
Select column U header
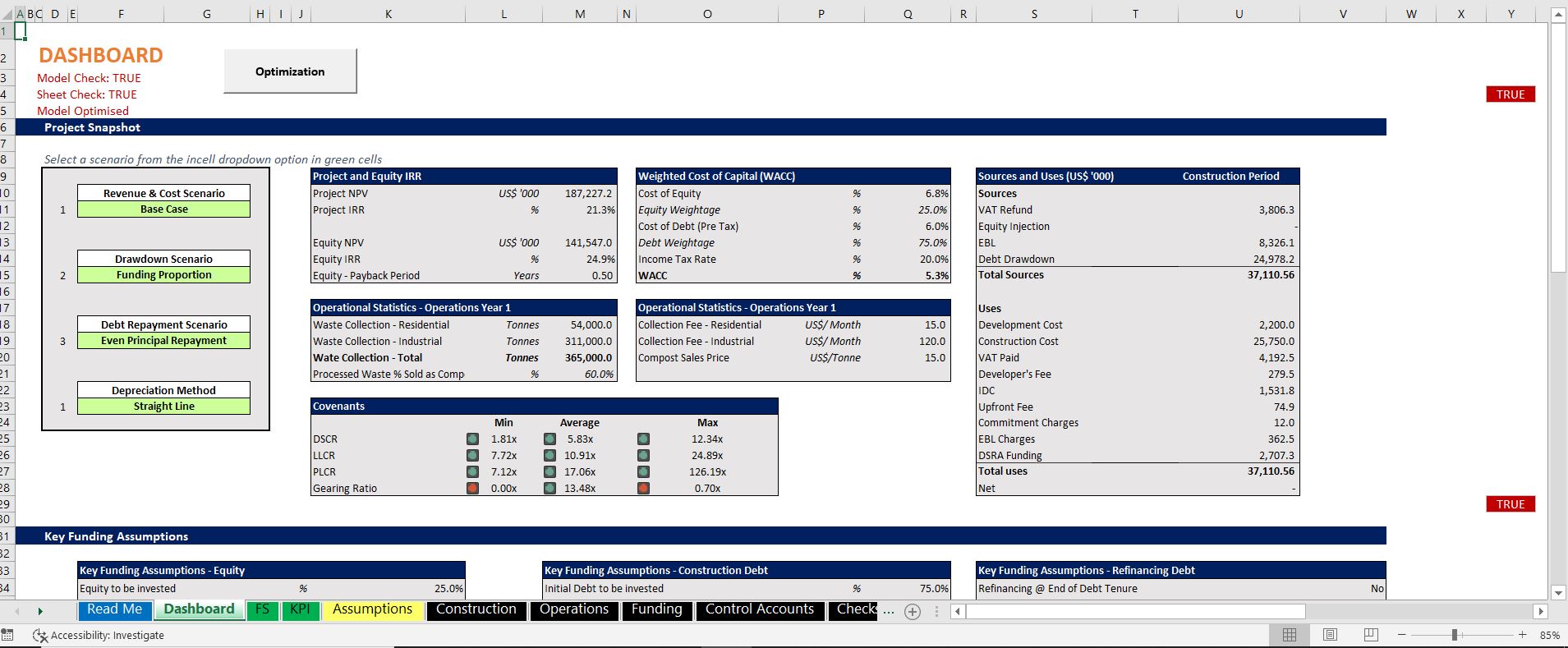1239,14
